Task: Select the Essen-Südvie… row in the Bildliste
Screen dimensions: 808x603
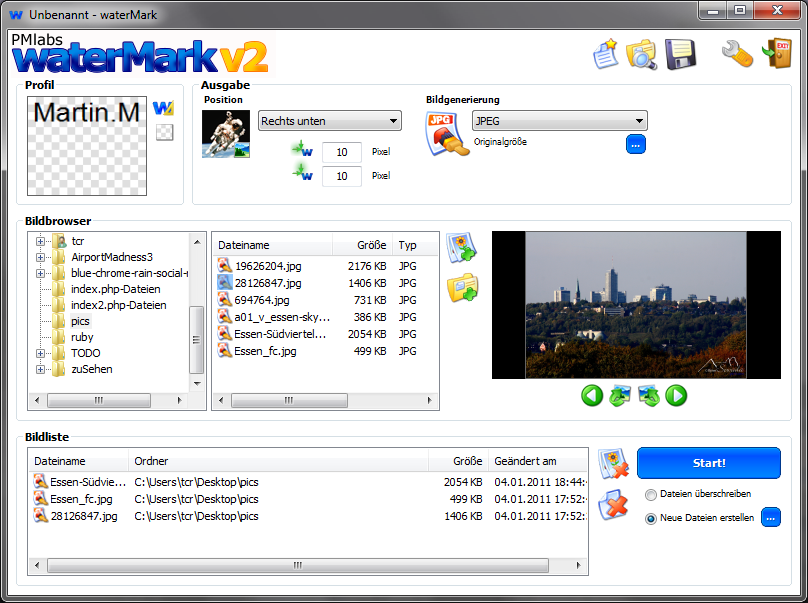Action: tap(308, 482)
